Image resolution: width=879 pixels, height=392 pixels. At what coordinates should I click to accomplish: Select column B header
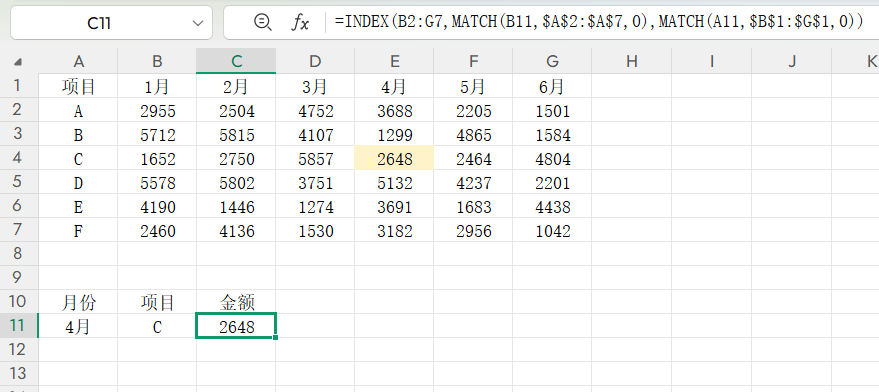[157, 61]
